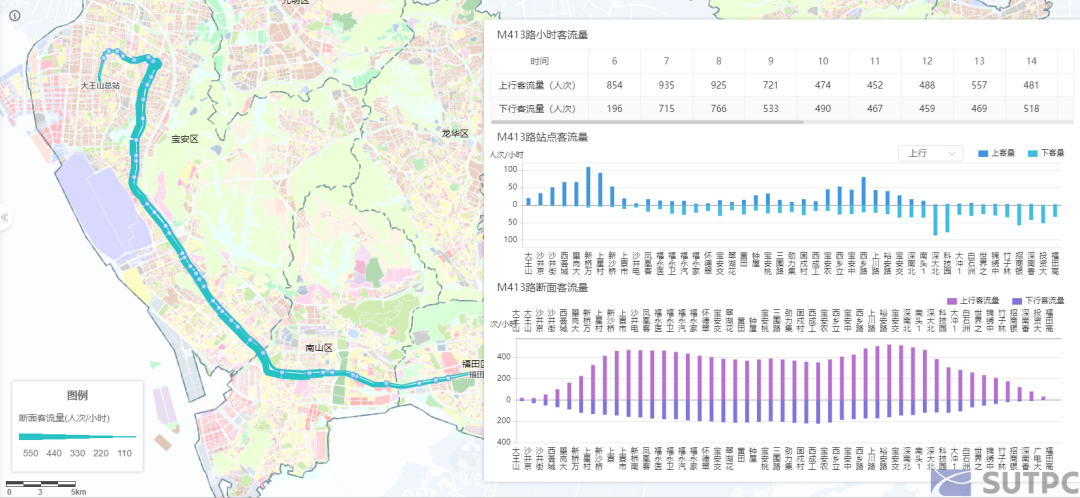Click the M413路小时客流量 title

[x=542, y=34]
